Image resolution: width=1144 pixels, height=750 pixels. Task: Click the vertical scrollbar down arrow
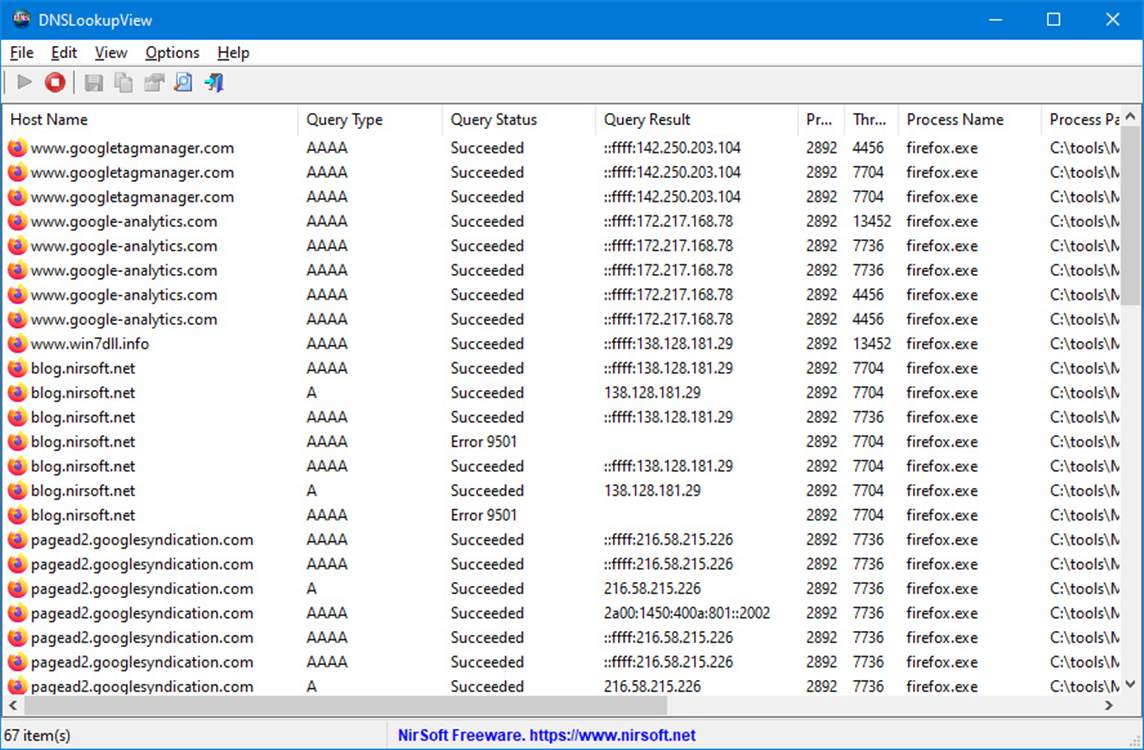click(1131, 684)
